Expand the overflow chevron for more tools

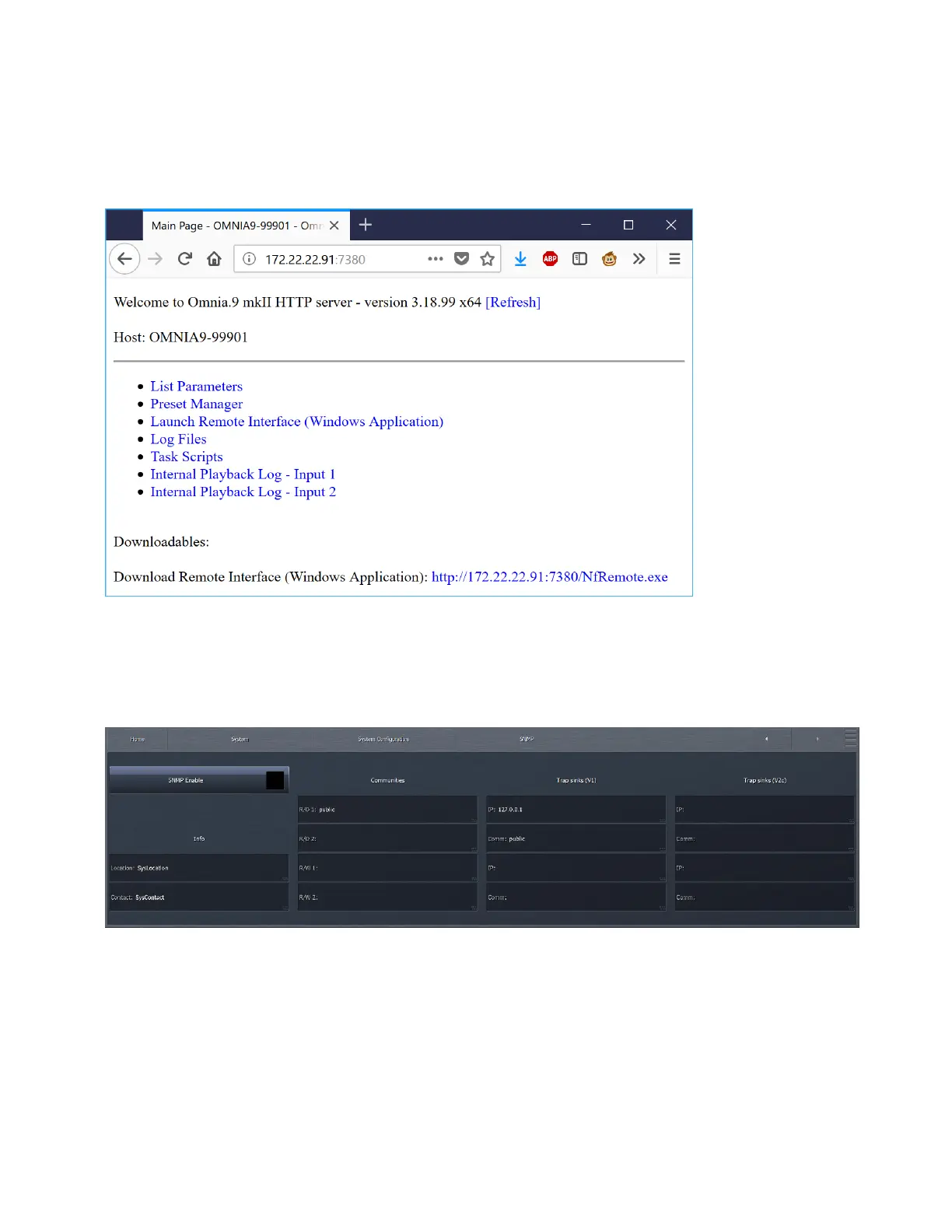(639, 259)
